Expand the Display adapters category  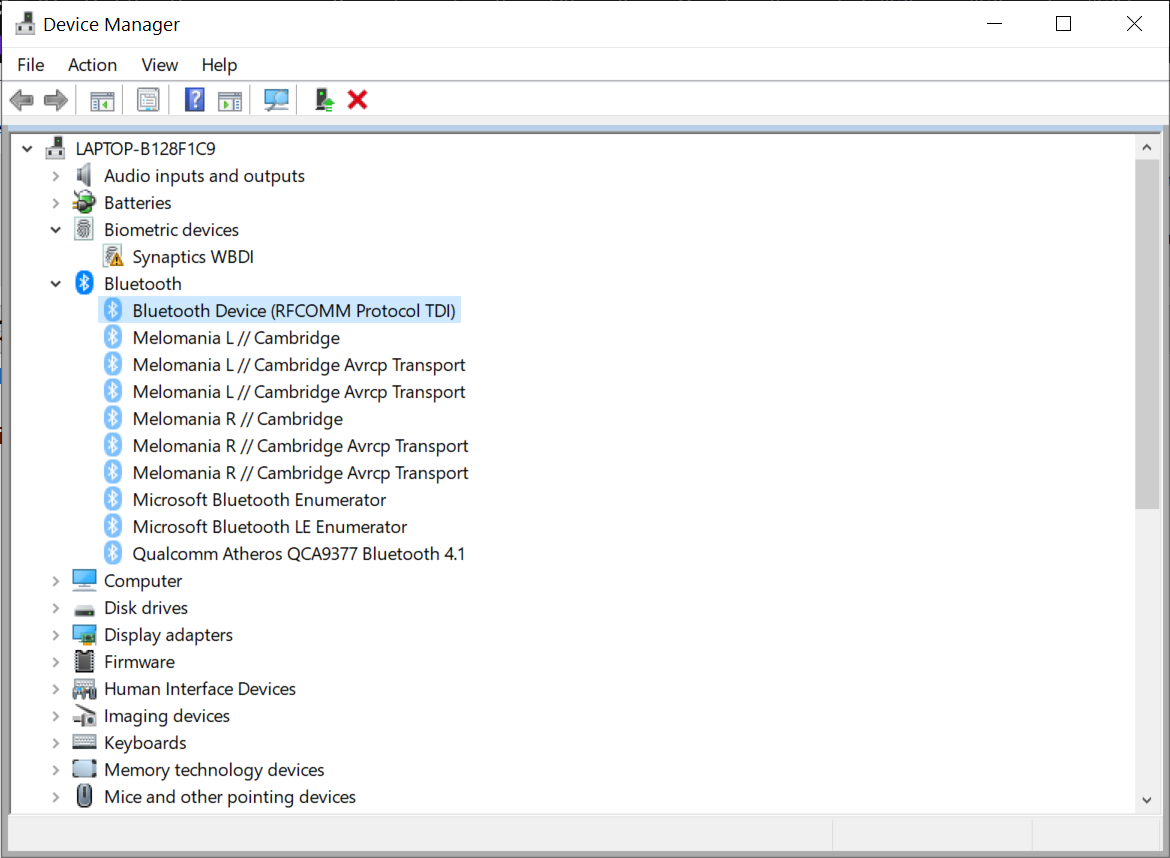56,635
